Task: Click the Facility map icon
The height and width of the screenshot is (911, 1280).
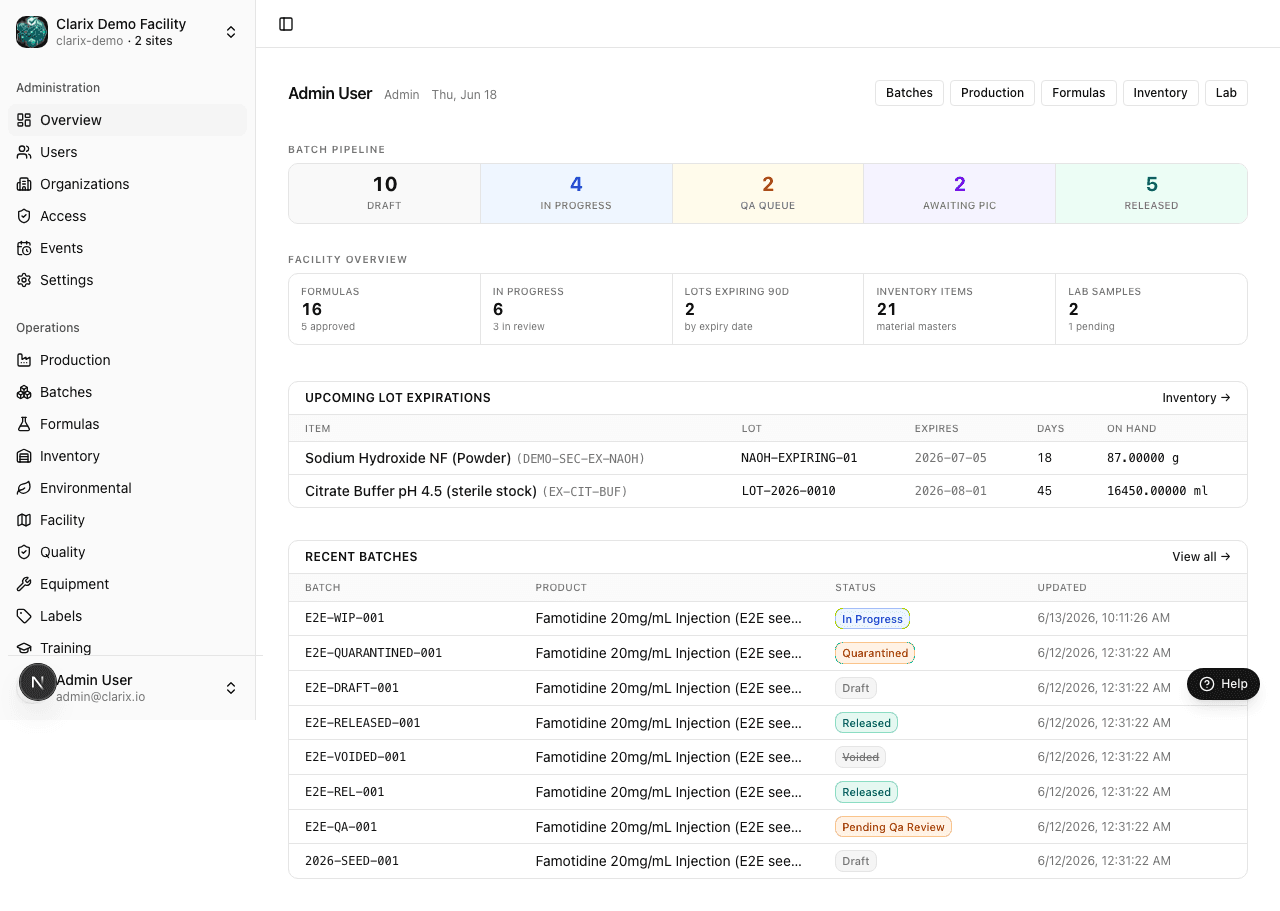Action: pos(24,520)
